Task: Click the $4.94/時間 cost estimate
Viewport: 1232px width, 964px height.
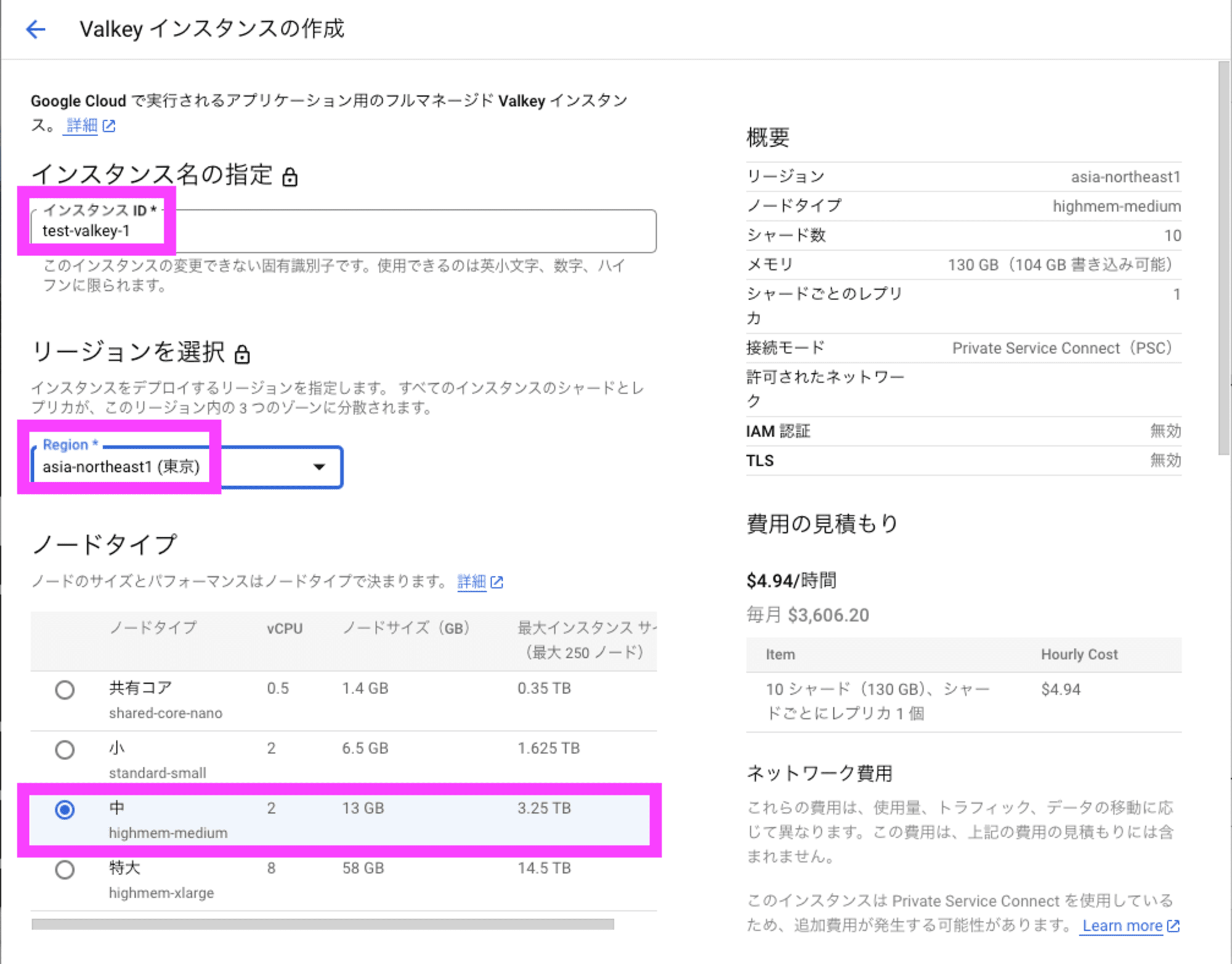Action: (x=791, y=580)
